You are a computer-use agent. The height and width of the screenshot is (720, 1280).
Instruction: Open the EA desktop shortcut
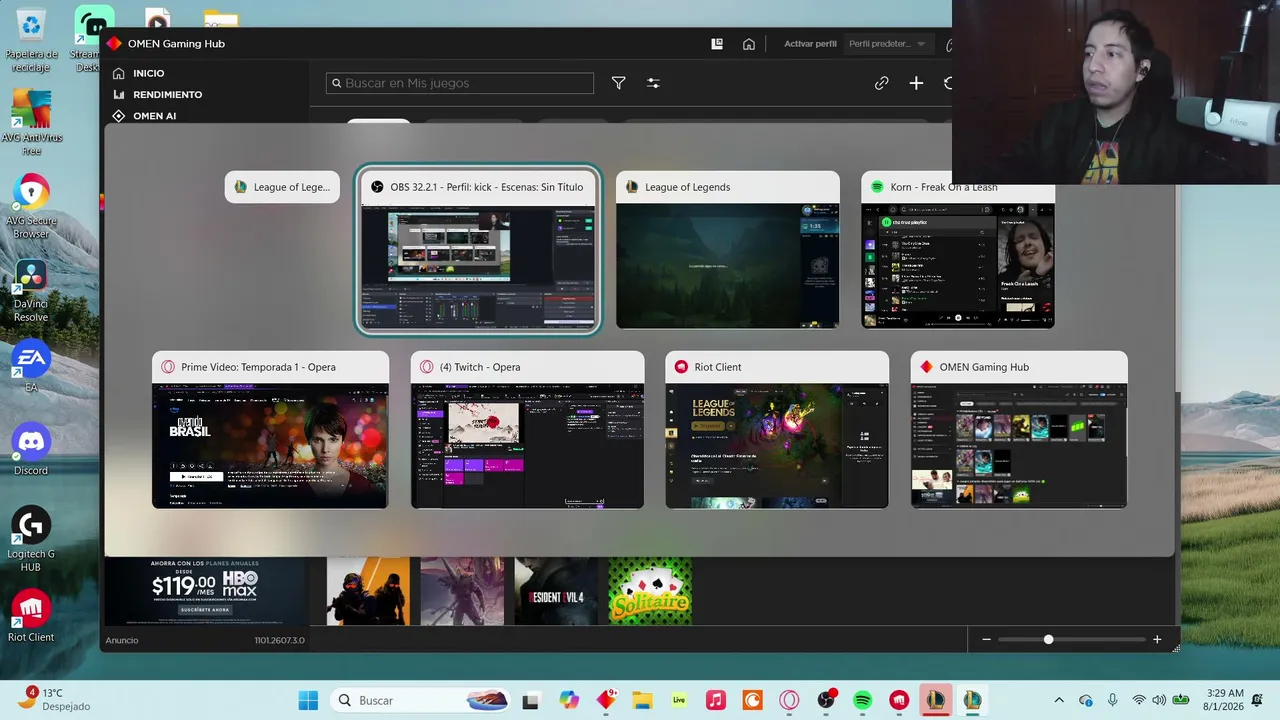31,367
